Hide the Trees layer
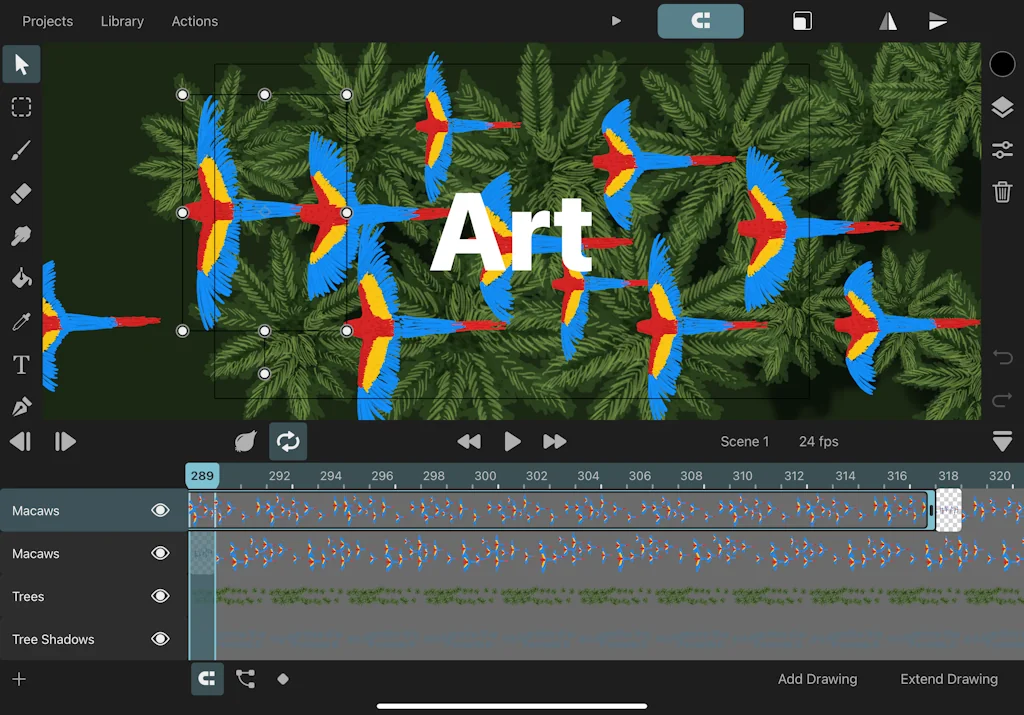This screenshot has width=1024, height=715. pos(160,597)
